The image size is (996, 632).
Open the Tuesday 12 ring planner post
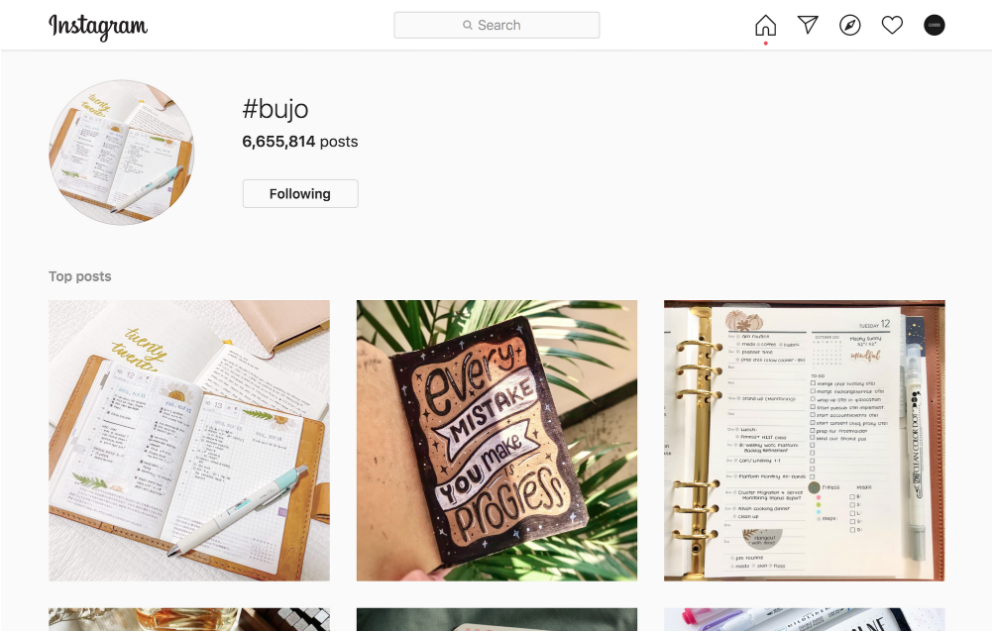(804, 441)
